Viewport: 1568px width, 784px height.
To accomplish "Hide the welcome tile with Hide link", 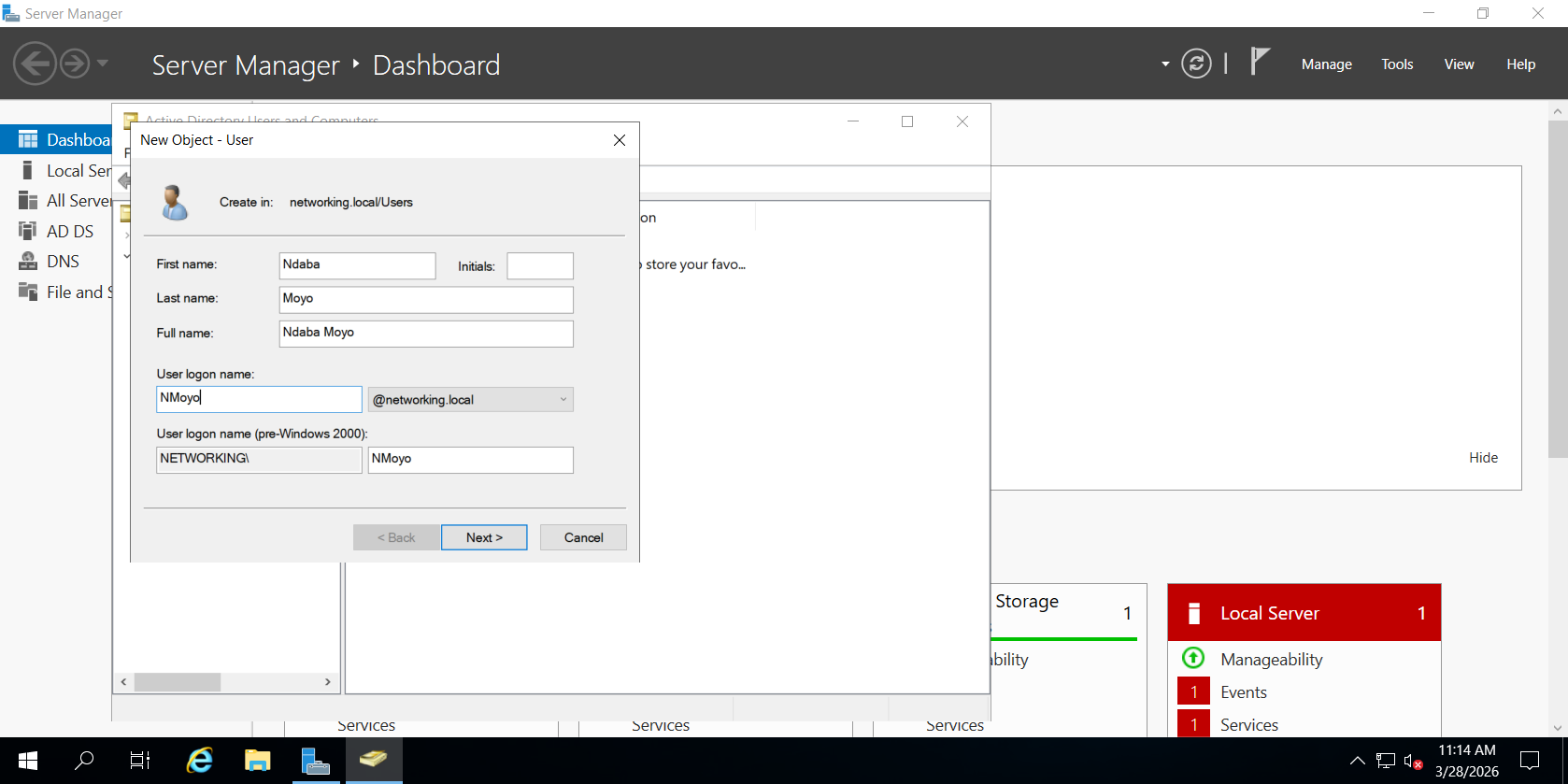I will pyautogui.click(x=1483, y=458).
